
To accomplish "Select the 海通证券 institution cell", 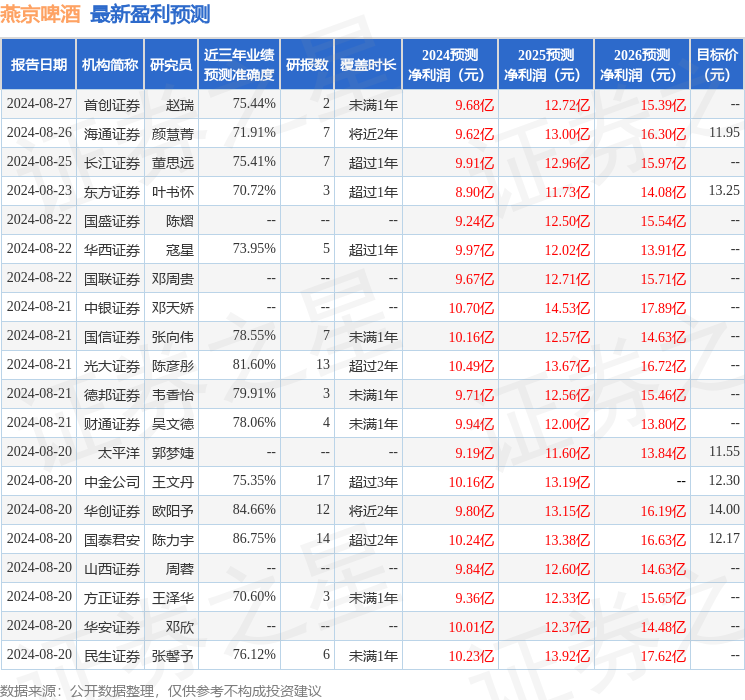I will (112, 134).
